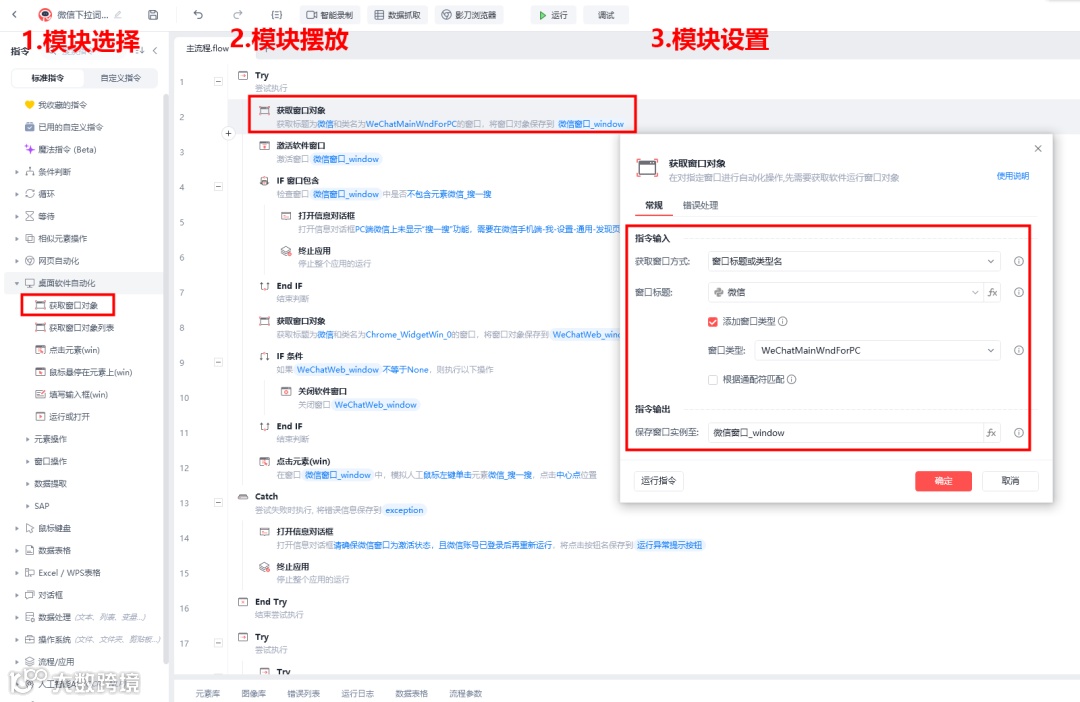Image resolution: width=1080 pixels, height=702 pixels.
Task: Collapse the IF 窗口包含 block toggle
Action: pos(218,186)
